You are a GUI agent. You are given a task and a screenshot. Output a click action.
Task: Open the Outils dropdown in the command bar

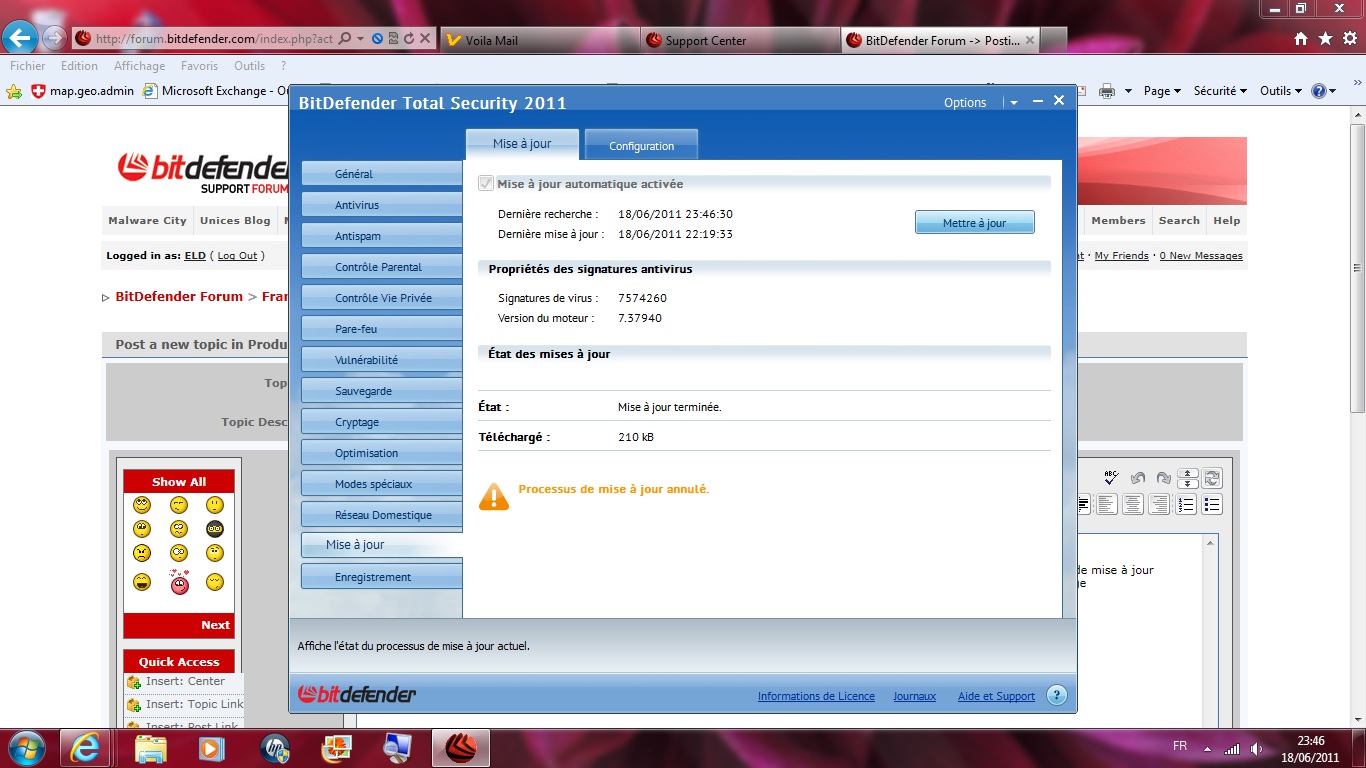coord(1281,91)
